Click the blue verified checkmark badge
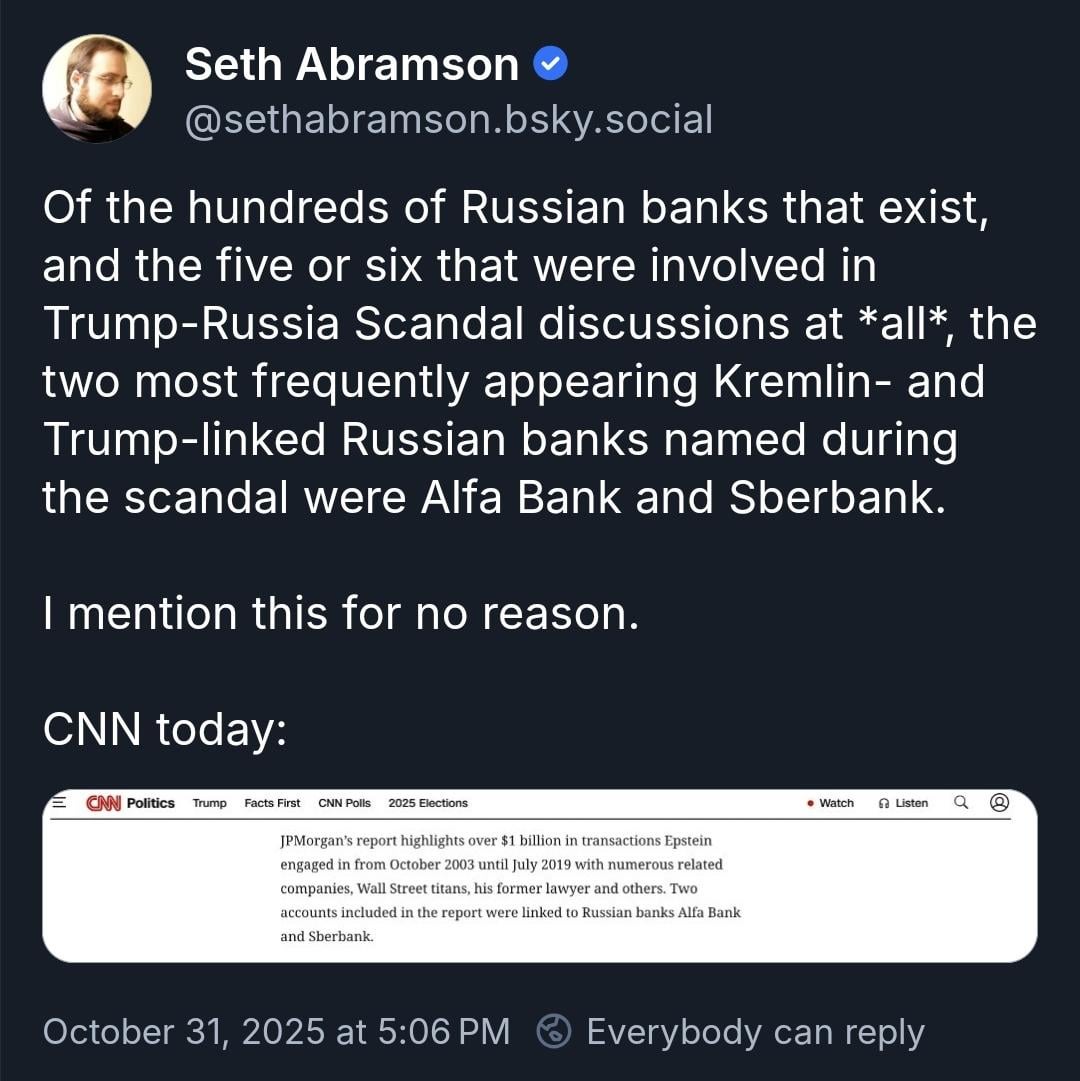1080x1081 pixels. (x=551, y=65)
